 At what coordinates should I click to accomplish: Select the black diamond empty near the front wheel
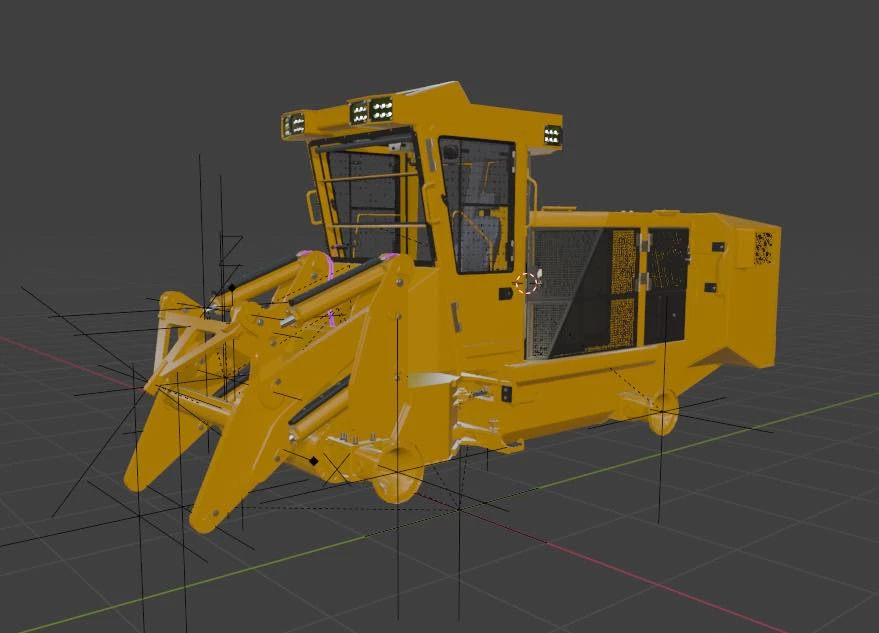[314, 461]
